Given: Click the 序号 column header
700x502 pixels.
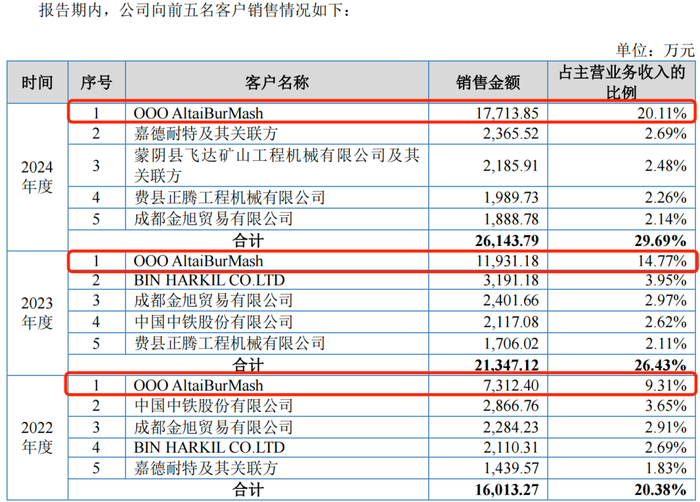Looking at the screenshot, I should tap(96, 83).
